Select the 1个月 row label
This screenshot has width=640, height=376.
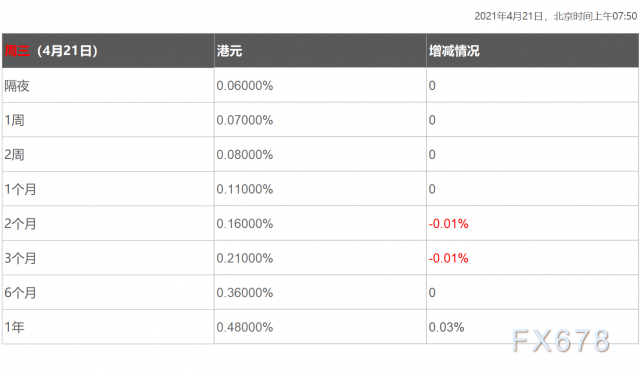20,189
